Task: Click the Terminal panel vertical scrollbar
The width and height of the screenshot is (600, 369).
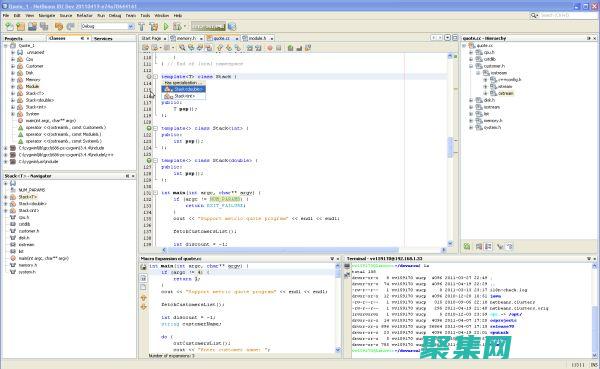Action: [594, 310]
